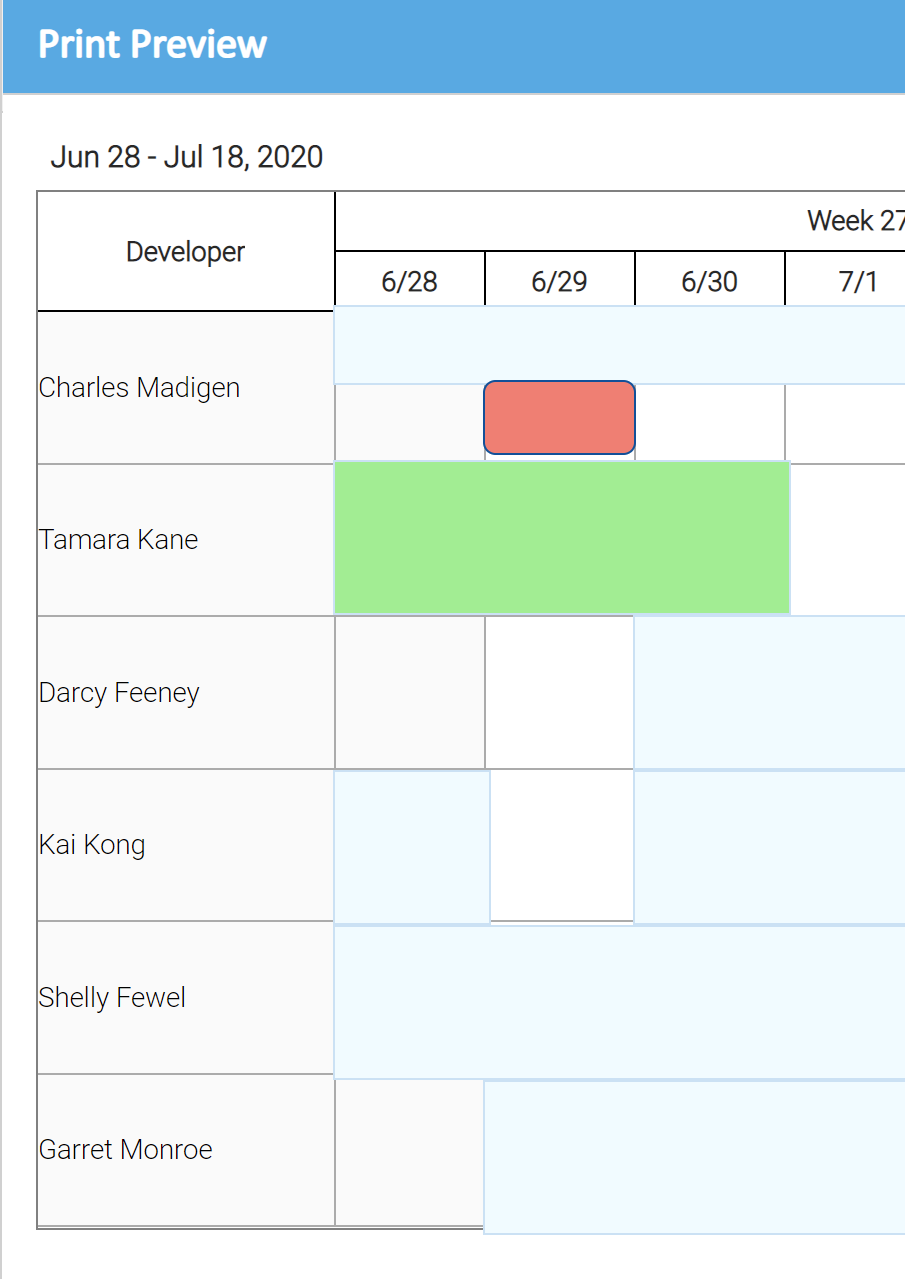This screenshot has height=1279, width=905.
Task: Click the Developer column header
Action: [x=185, y=252]
